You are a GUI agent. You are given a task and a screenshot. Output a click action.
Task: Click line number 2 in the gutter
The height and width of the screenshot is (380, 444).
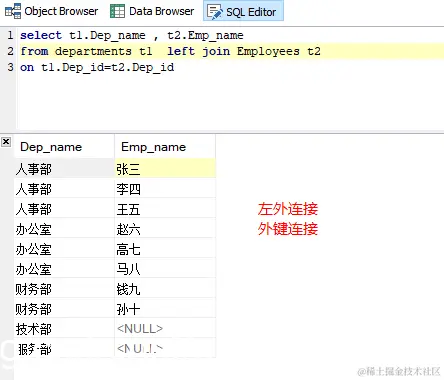click(x=10, y=51)
